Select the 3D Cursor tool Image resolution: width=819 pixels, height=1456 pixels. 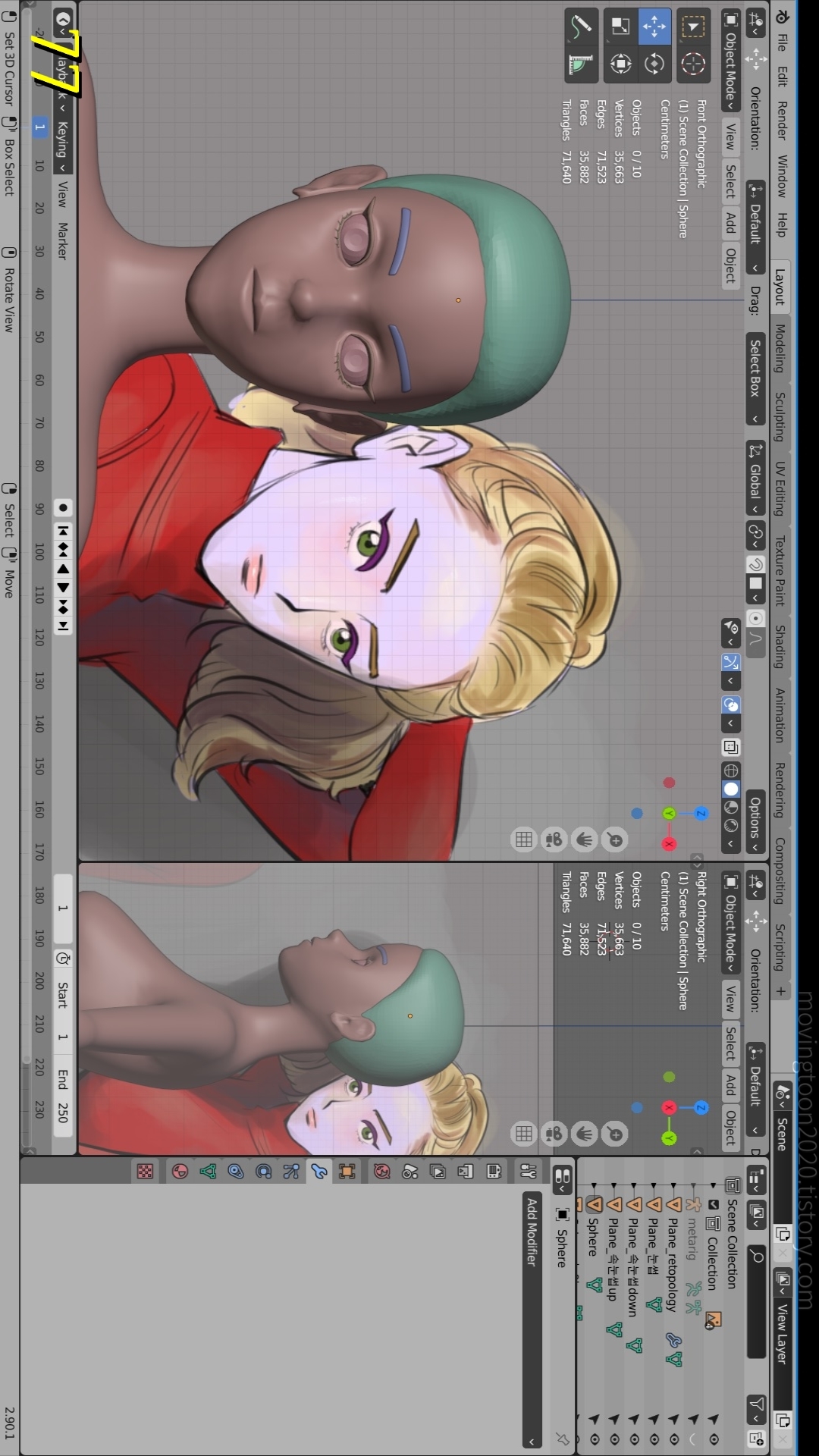[692, 64]
